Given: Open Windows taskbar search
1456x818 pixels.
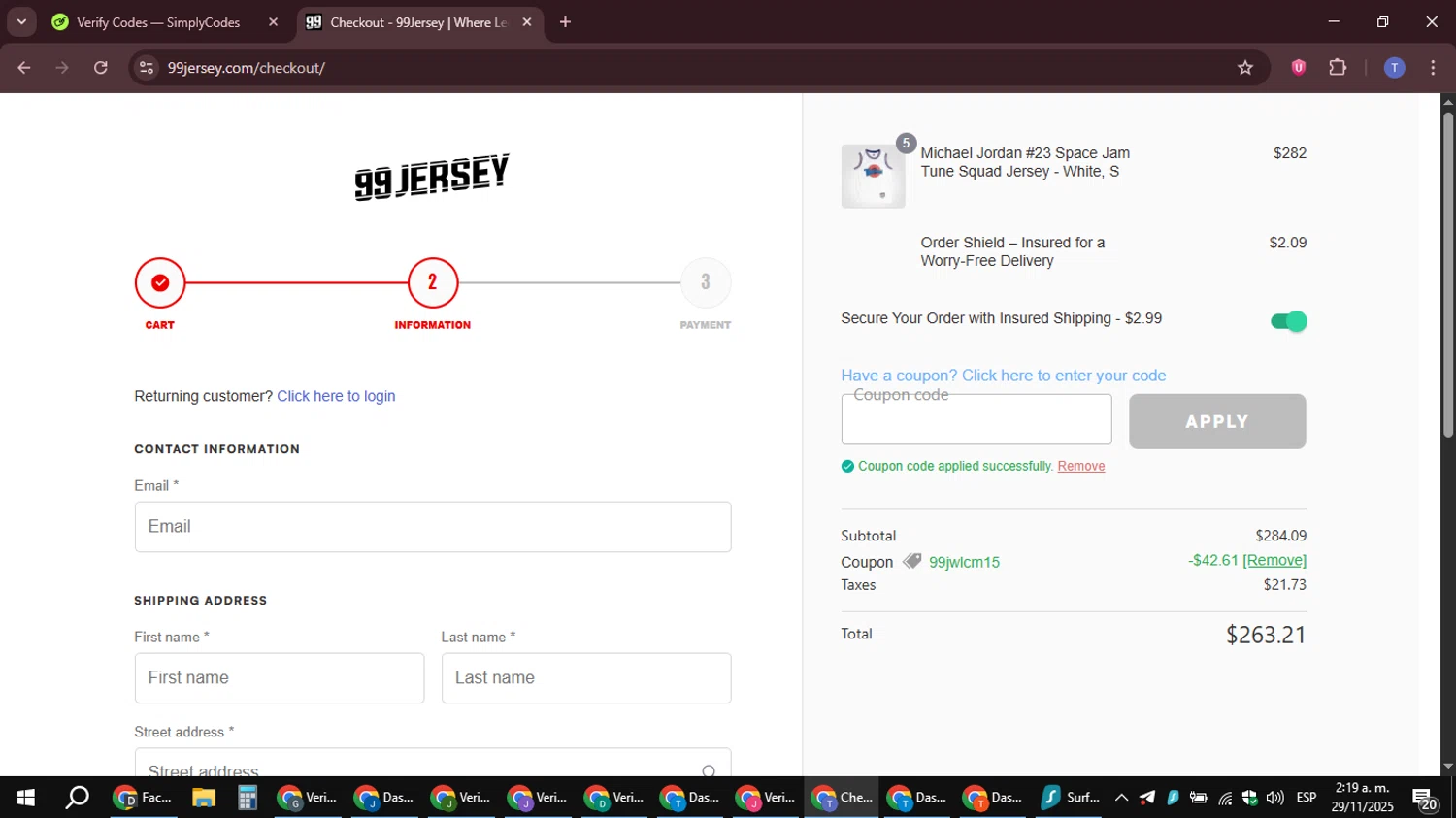Looking at the screenshot, I should coord(77,798).
